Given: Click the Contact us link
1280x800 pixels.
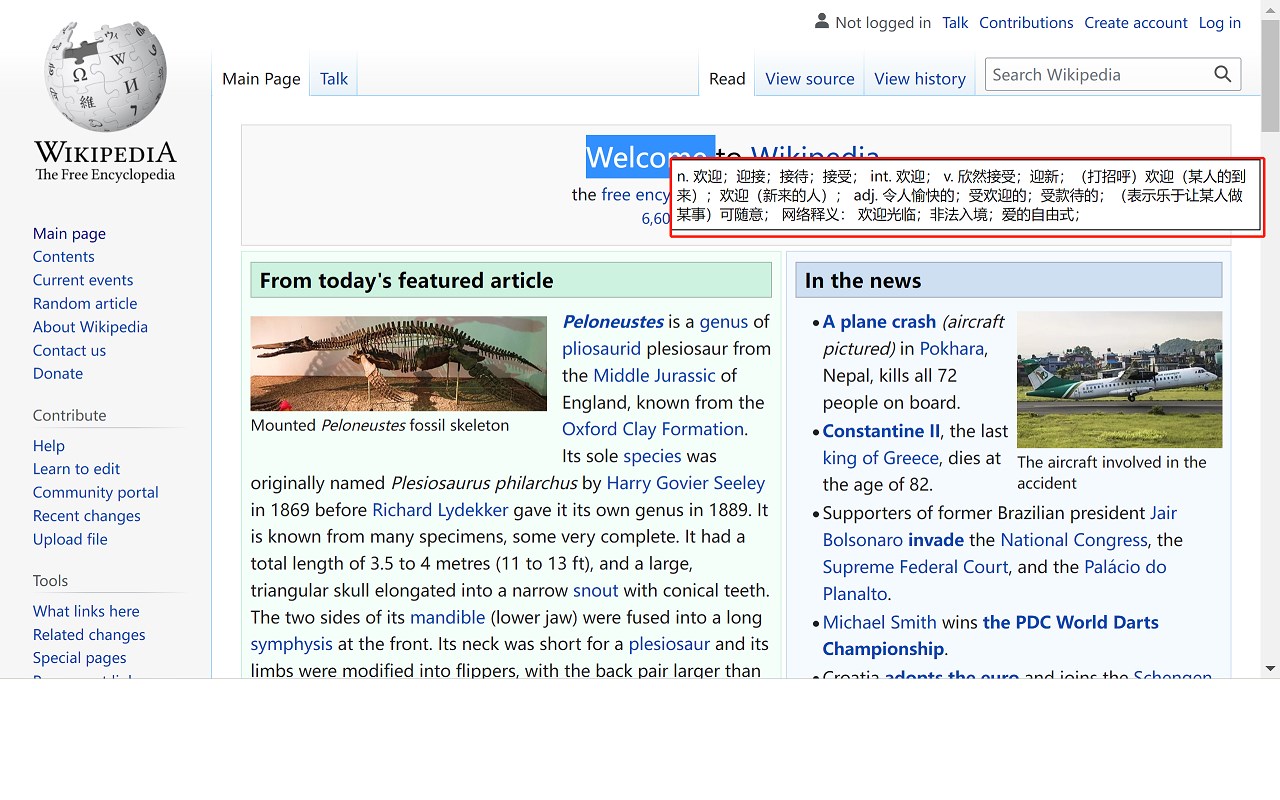Looking at the screenshot, I should pos(69,350).
